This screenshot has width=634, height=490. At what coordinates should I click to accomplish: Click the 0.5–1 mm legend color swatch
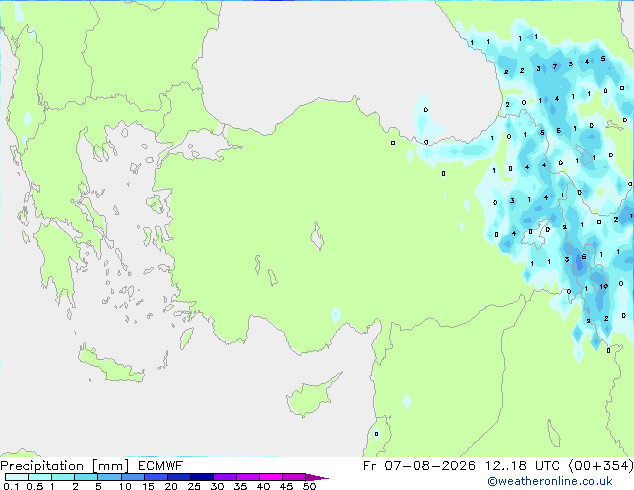coord(40,477)
